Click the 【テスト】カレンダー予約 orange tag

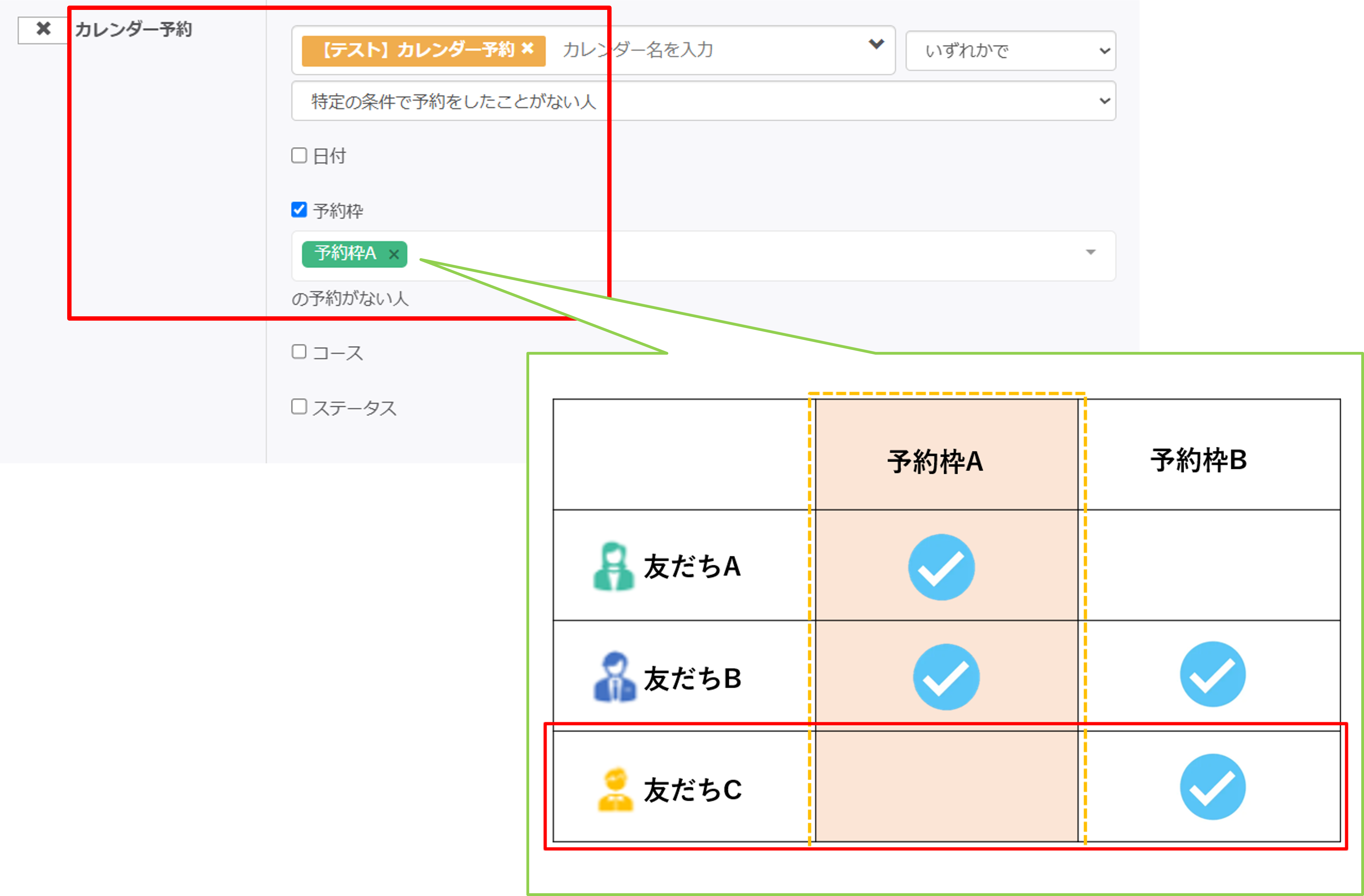pos(423,50)
